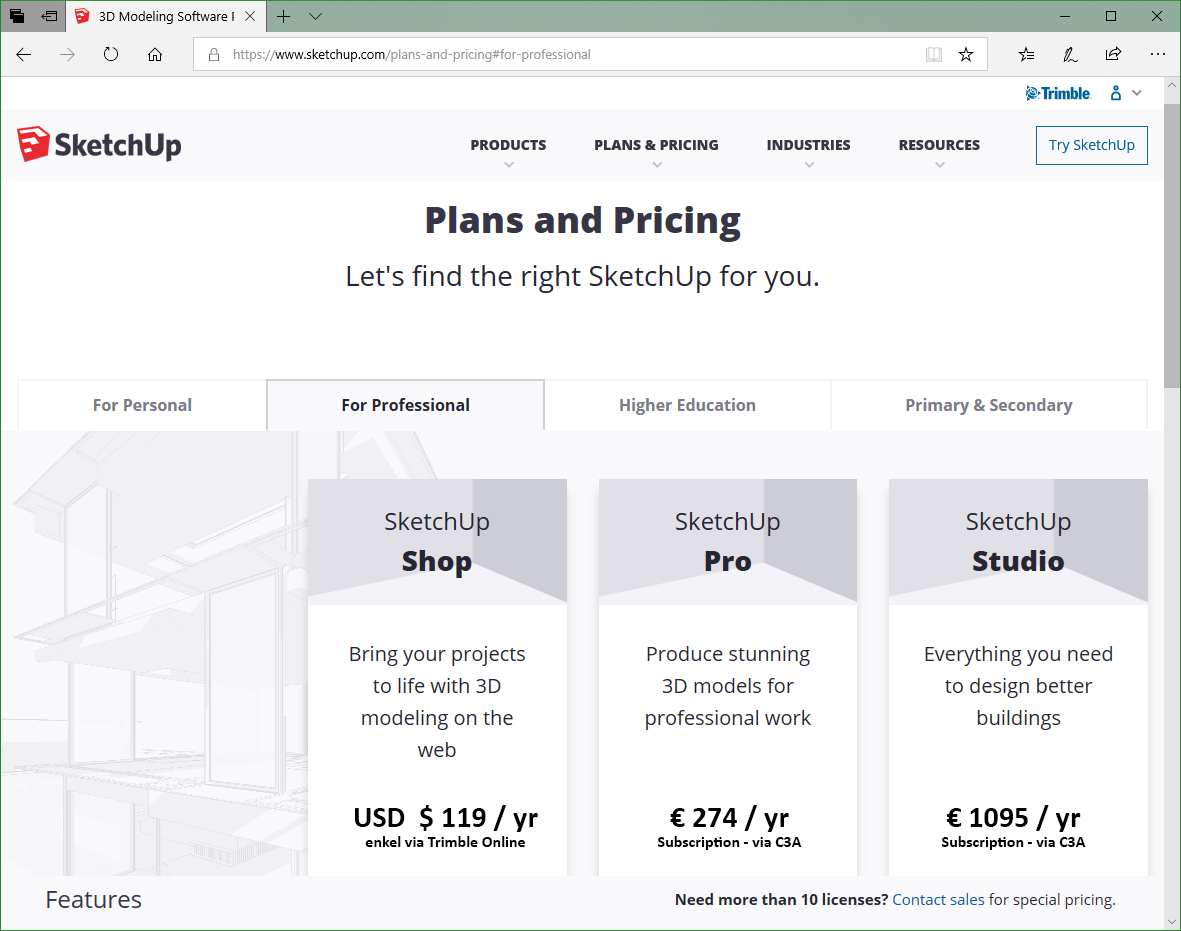Click 'enkel via Trimble Online' text
The height and width of the screenshot is (931, 1181).
(445, 842)
